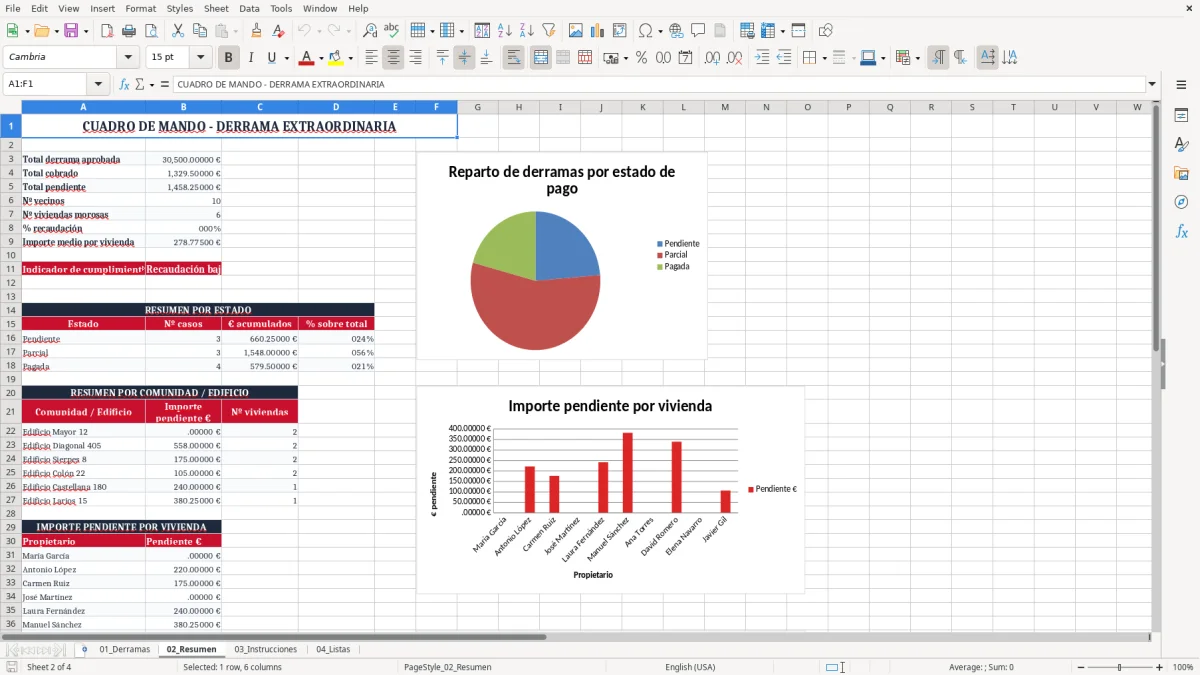The width and height of the screenshot is (1200, 675).
Task: Click the Print icon
Action: click(x=128, y=31)
